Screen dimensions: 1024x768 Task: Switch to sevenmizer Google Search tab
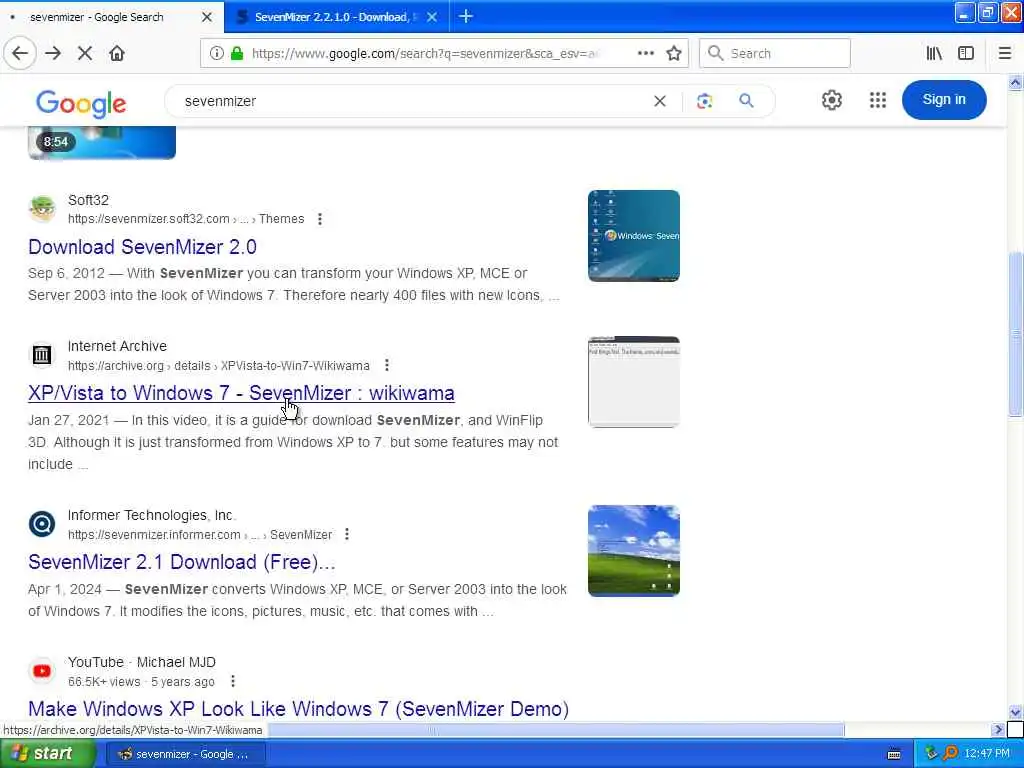pyautogui.click(x=98, y=17)
